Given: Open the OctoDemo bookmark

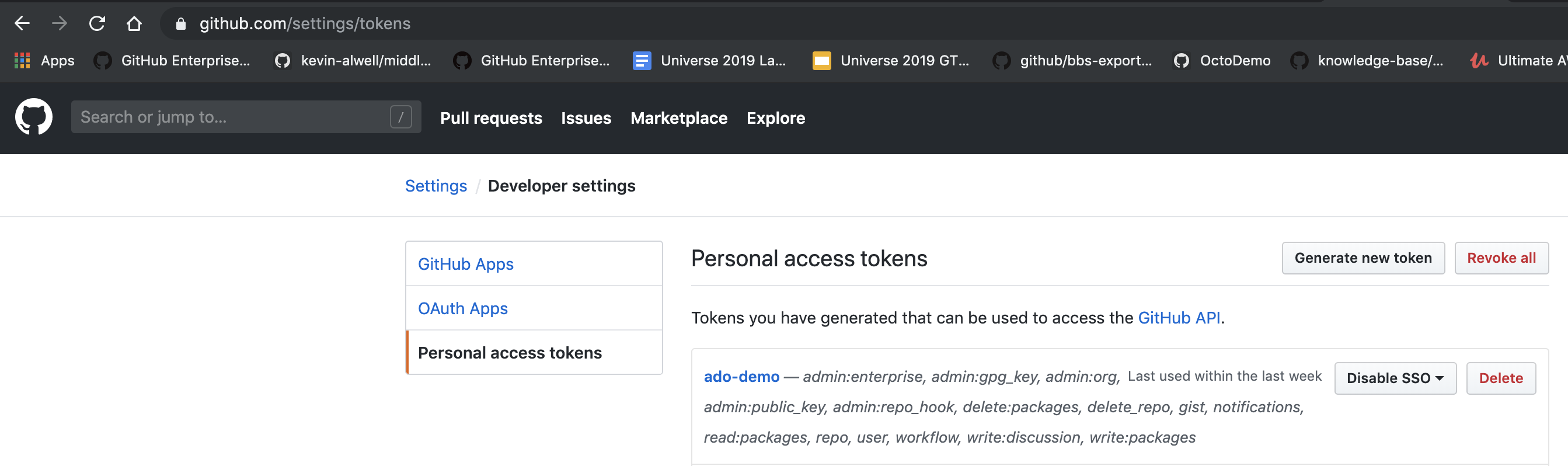Looking at the screenshot, I should (x=1222, y=60).
